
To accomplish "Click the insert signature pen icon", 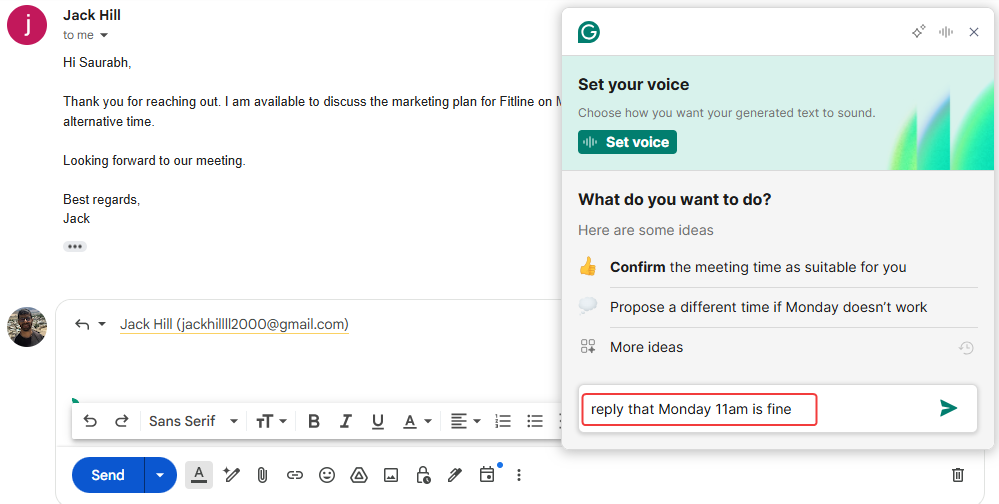I will (x=455, y=475).
